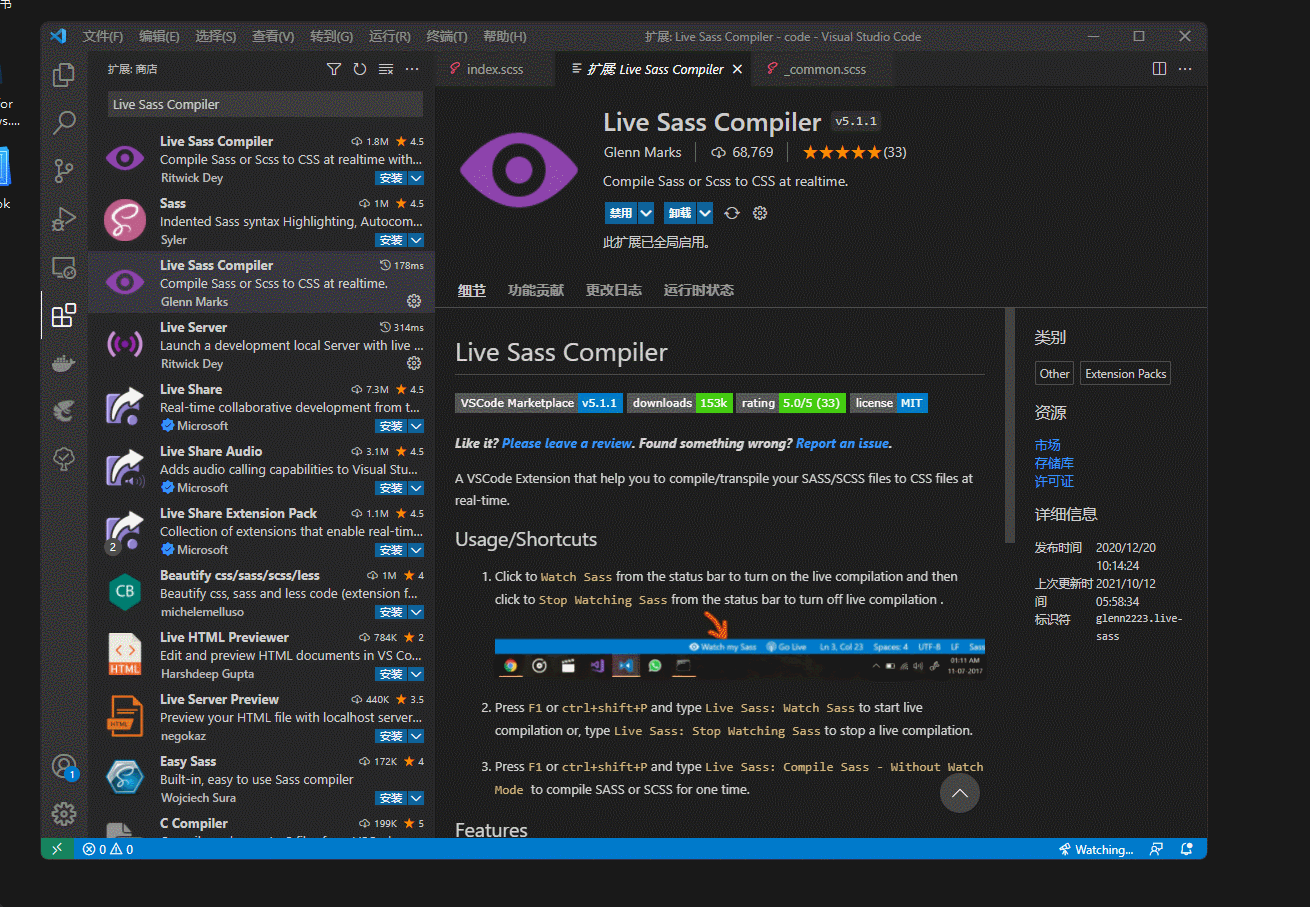Open editor more actions menu
This screenshot has height=907, width=1310.
(x=1185, y=69)
